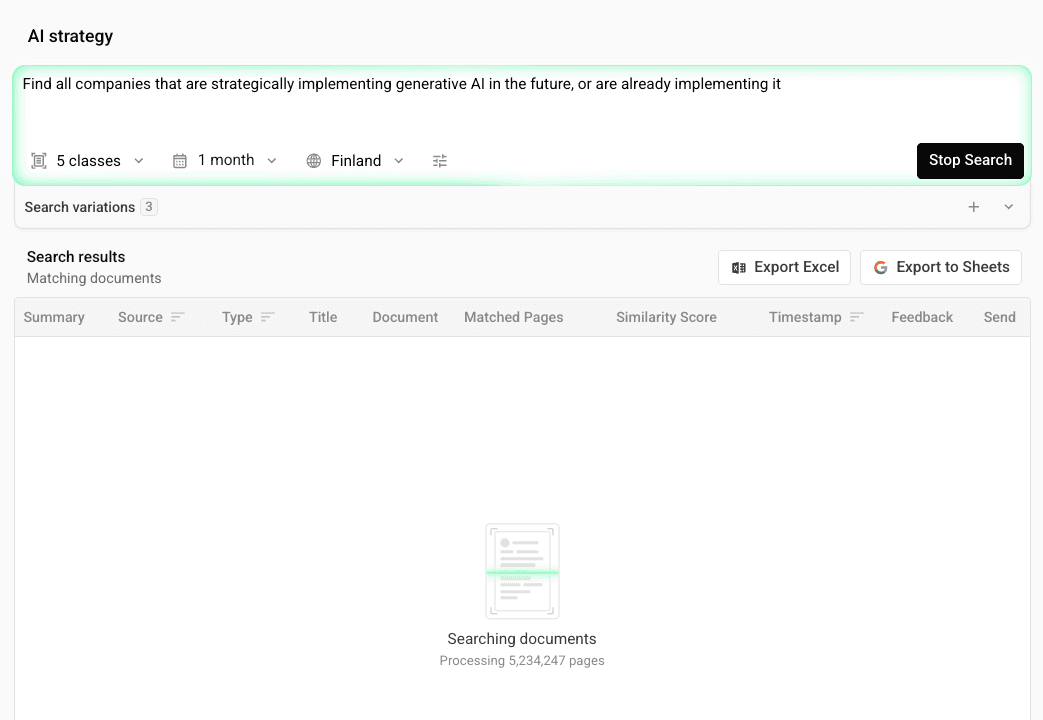
Task: Sort by the Source column filter icon
Action: pyautogui.click(x=178, y=317)
